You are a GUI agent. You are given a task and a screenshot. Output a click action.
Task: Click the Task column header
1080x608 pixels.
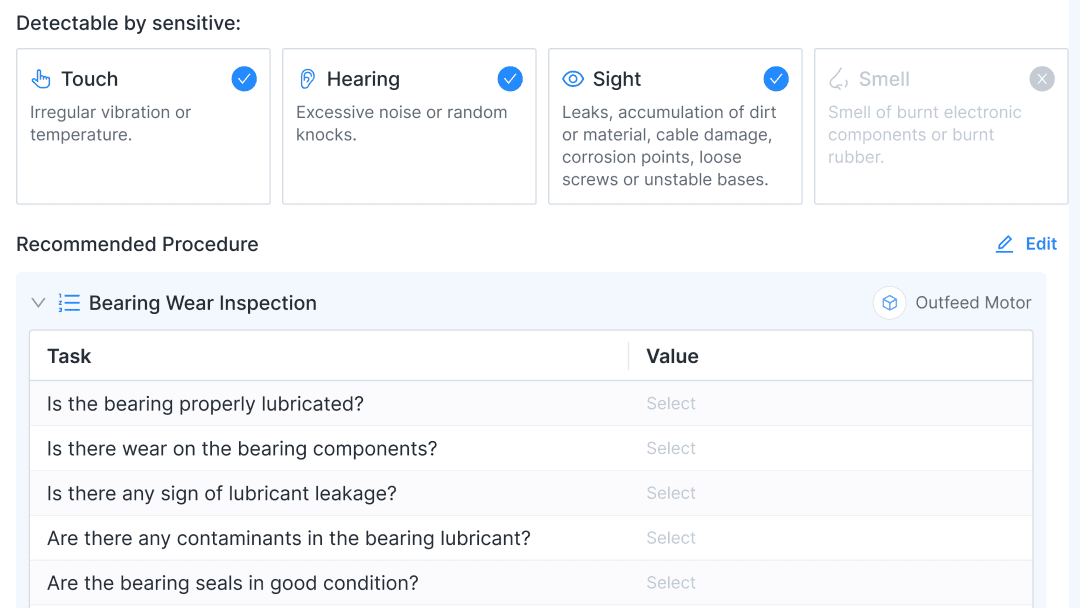[69, 356]
